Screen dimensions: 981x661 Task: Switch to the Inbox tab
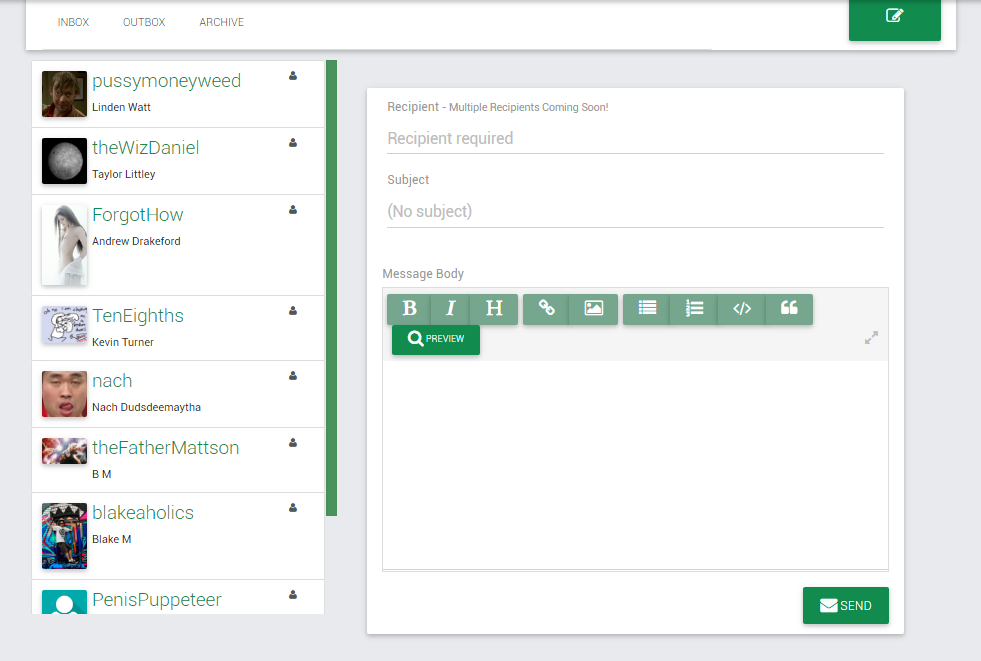click(73, 22)
